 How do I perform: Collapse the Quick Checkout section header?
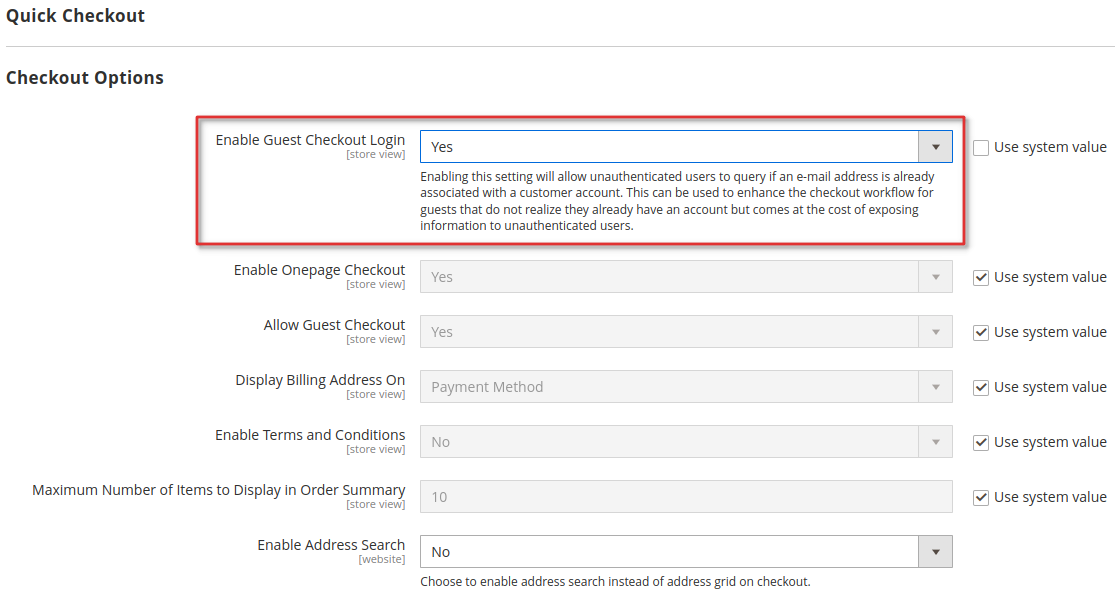tap(75, 16)
